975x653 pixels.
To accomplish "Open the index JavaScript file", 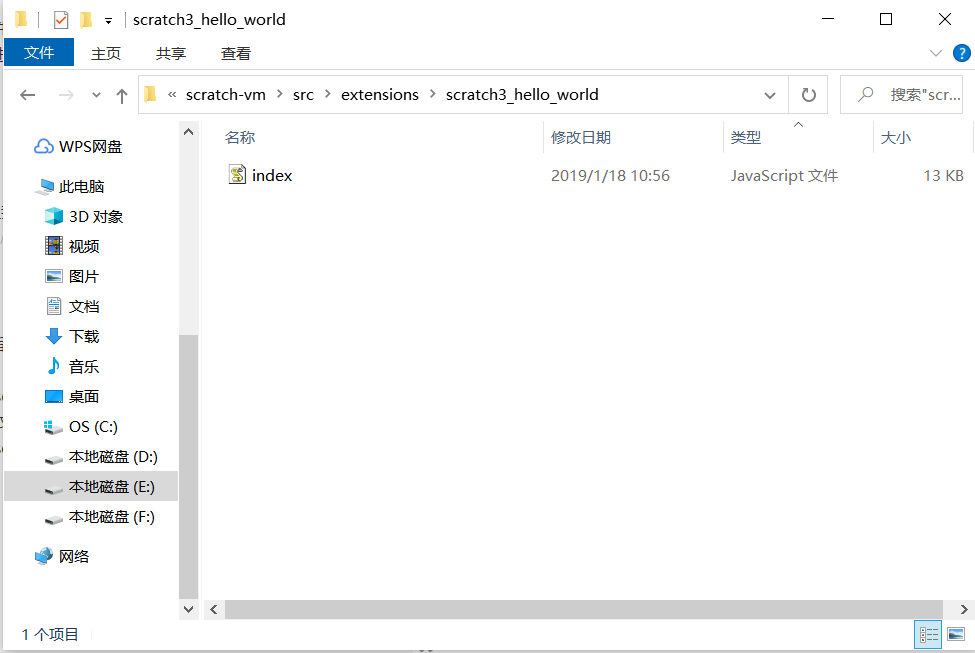I will click(270, 175).
